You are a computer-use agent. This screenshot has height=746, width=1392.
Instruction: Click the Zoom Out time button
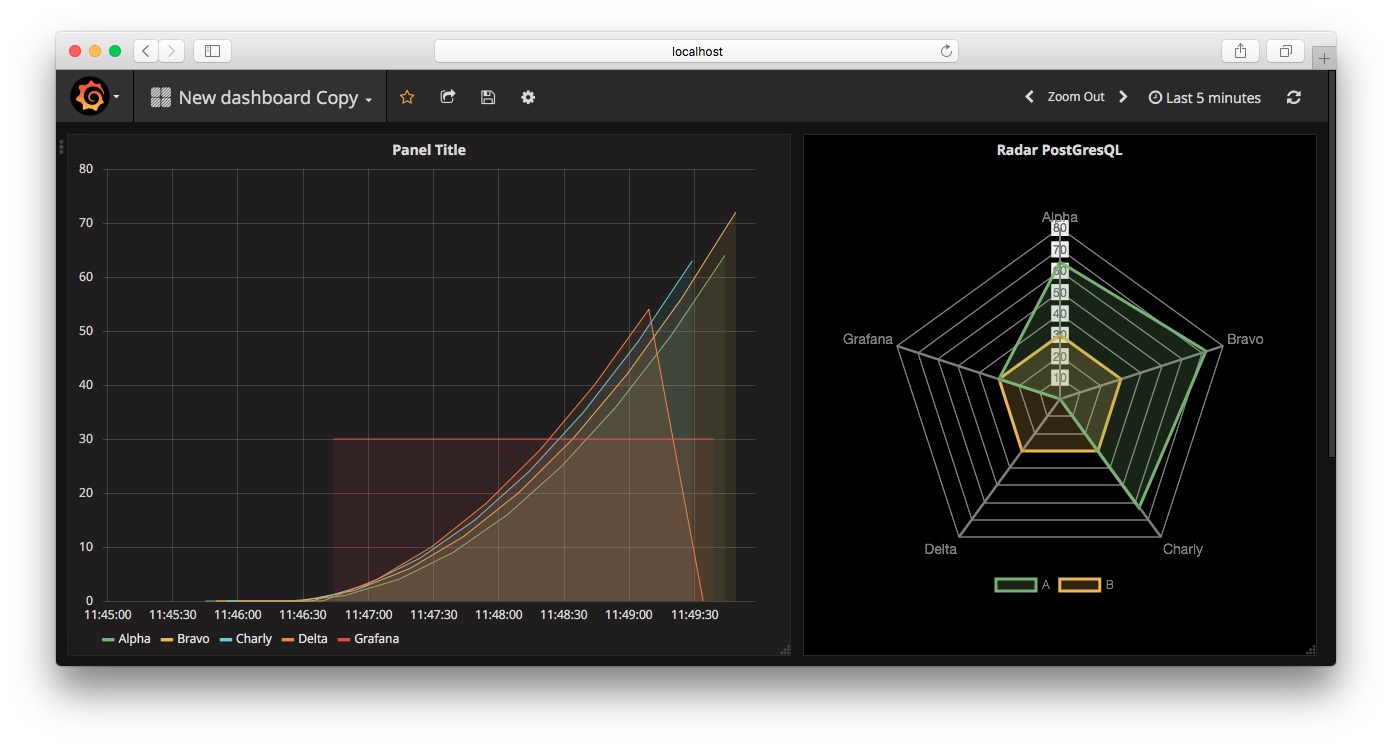pos(1076,97)
